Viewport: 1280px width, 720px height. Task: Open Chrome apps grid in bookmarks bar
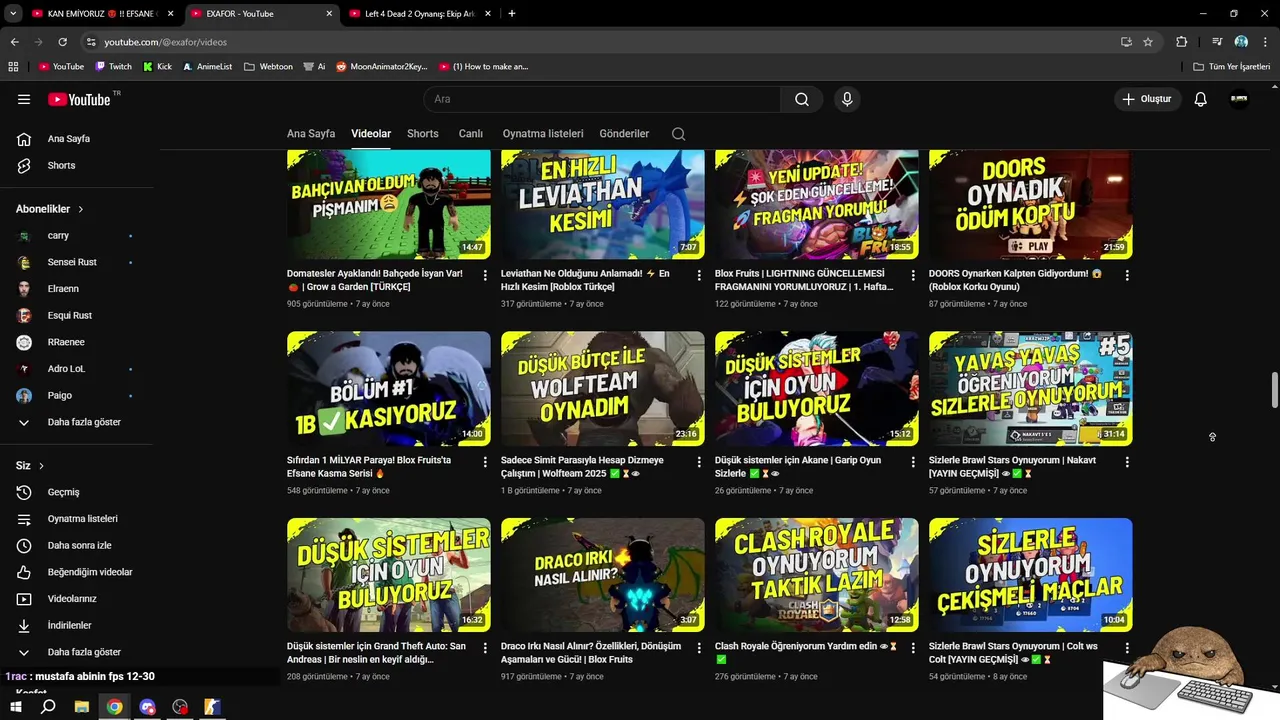(13, 67)
